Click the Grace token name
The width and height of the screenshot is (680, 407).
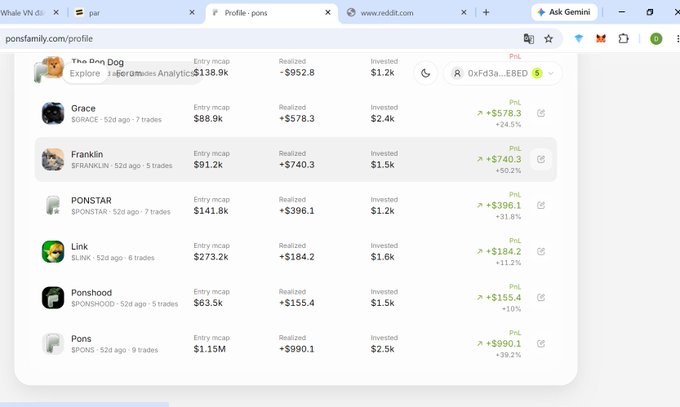tap(83, 108)
